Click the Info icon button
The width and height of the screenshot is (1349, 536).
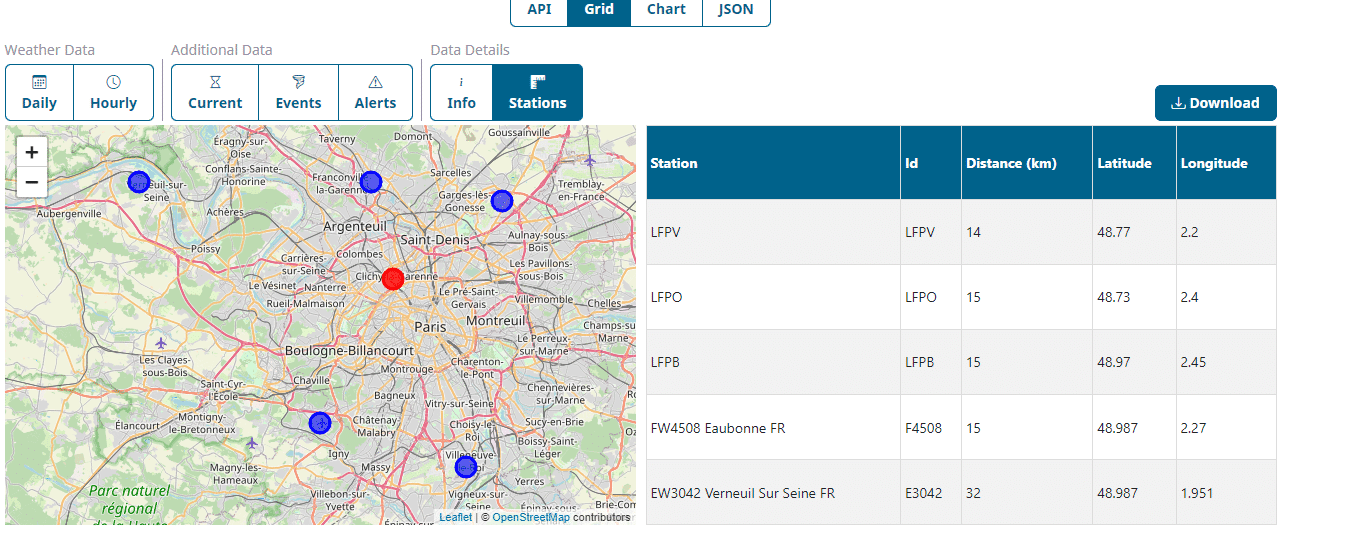(461, 82)
